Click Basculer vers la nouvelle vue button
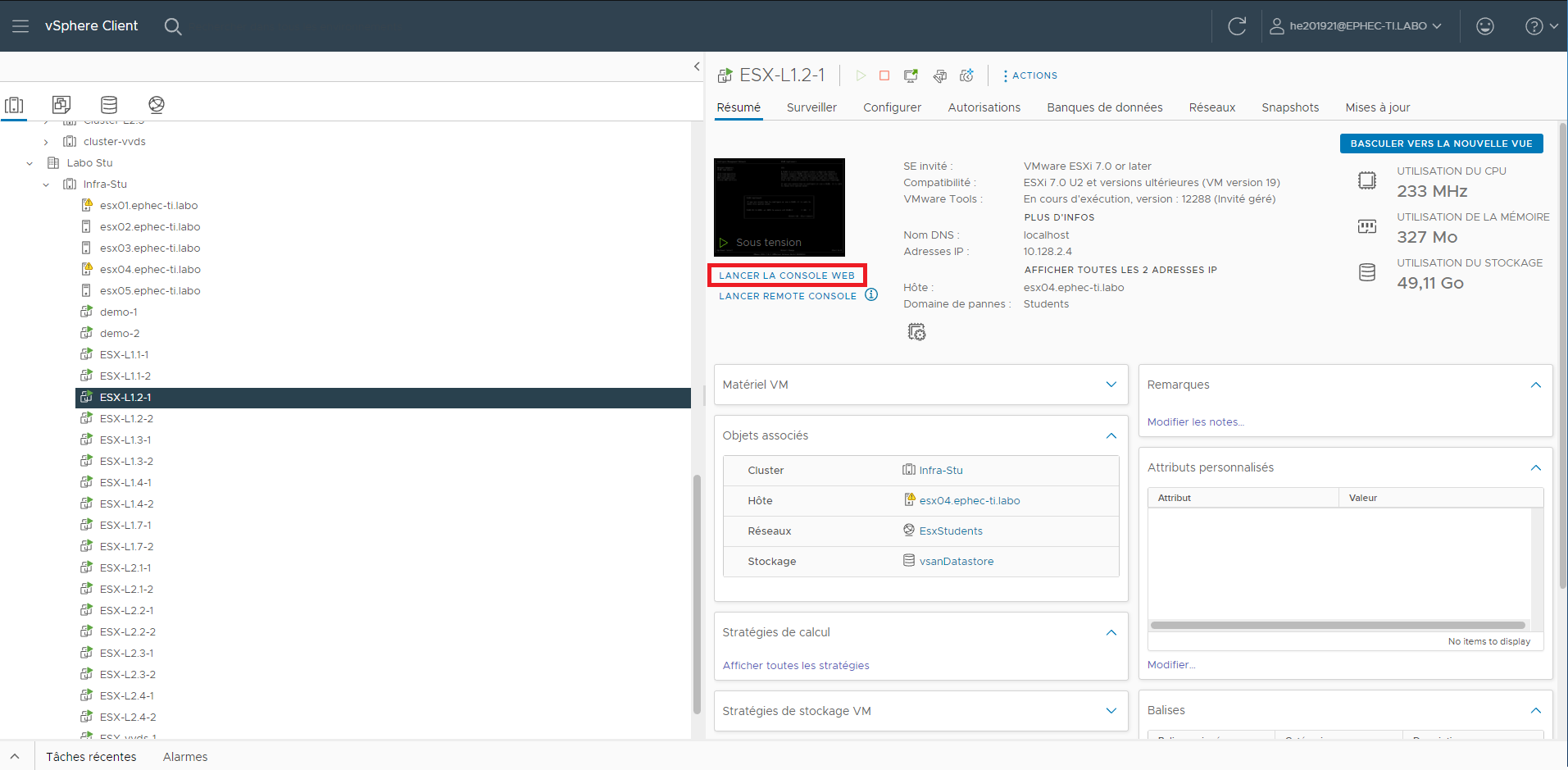The width and height of the screenshot is (1568, 770). (1441, 144)
